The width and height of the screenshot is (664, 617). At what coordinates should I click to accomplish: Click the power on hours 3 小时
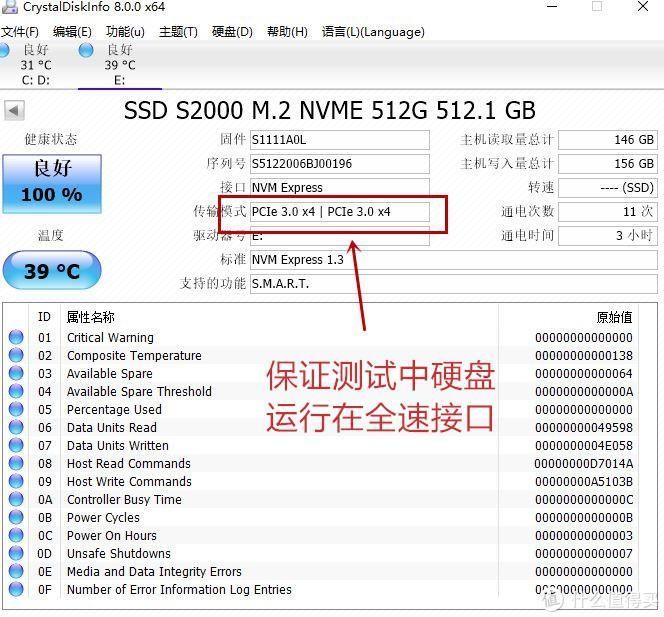pos(608,235)
